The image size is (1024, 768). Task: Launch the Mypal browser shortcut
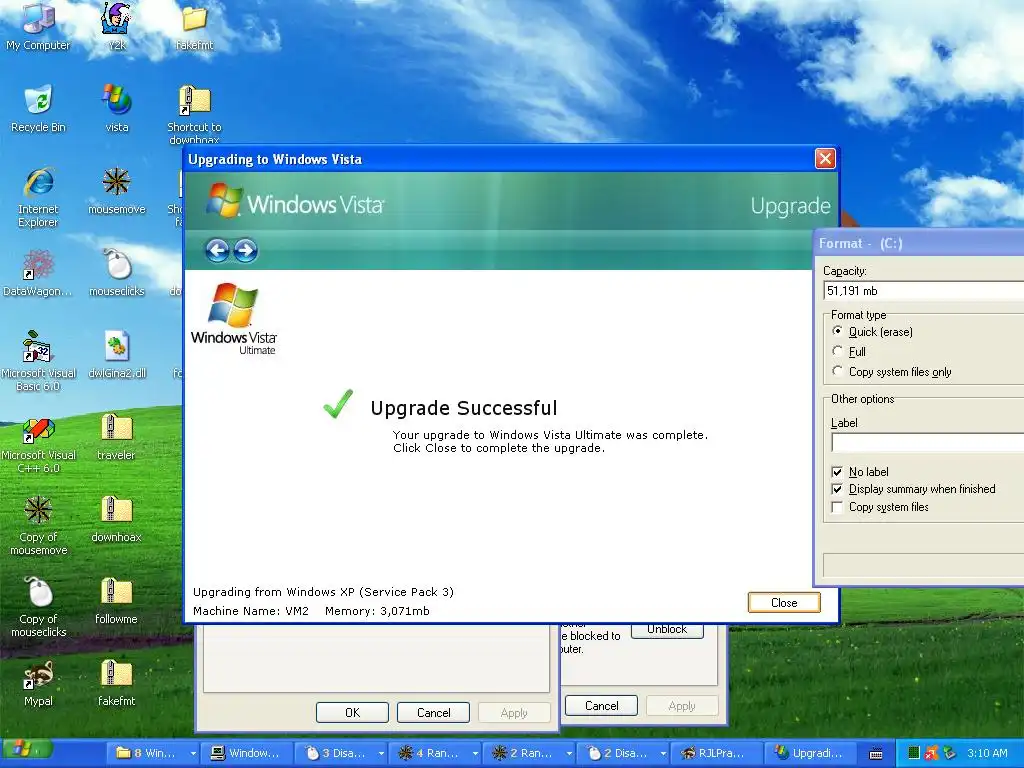point(38,682)
